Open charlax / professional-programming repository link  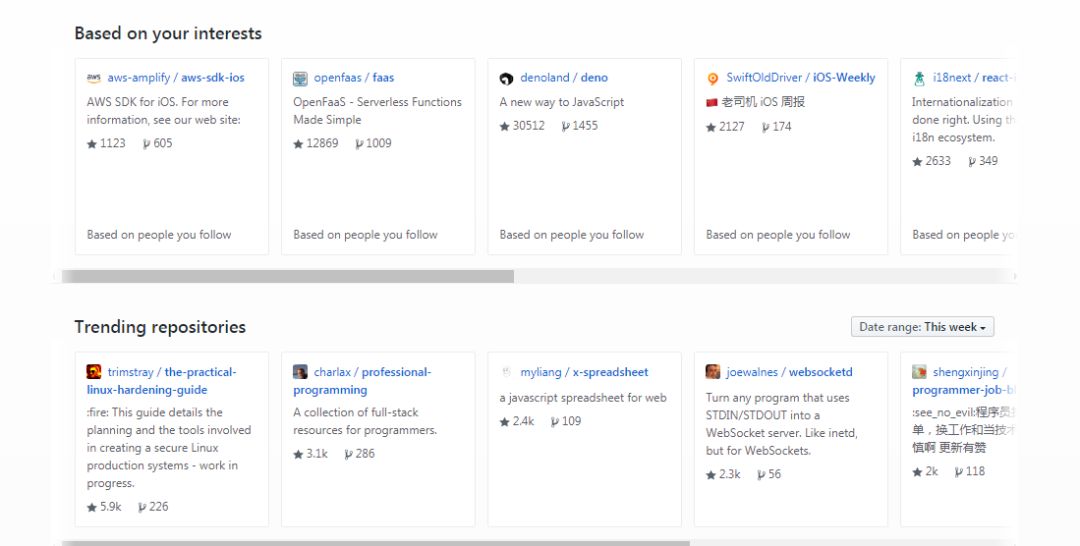[x=362, y=381]
